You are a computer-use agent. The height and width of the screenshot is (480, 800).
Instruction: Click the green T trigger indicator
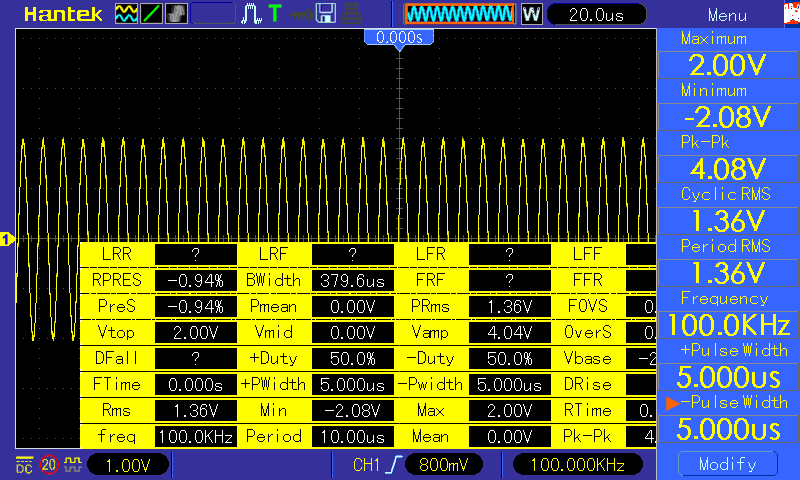coord(274,15)
